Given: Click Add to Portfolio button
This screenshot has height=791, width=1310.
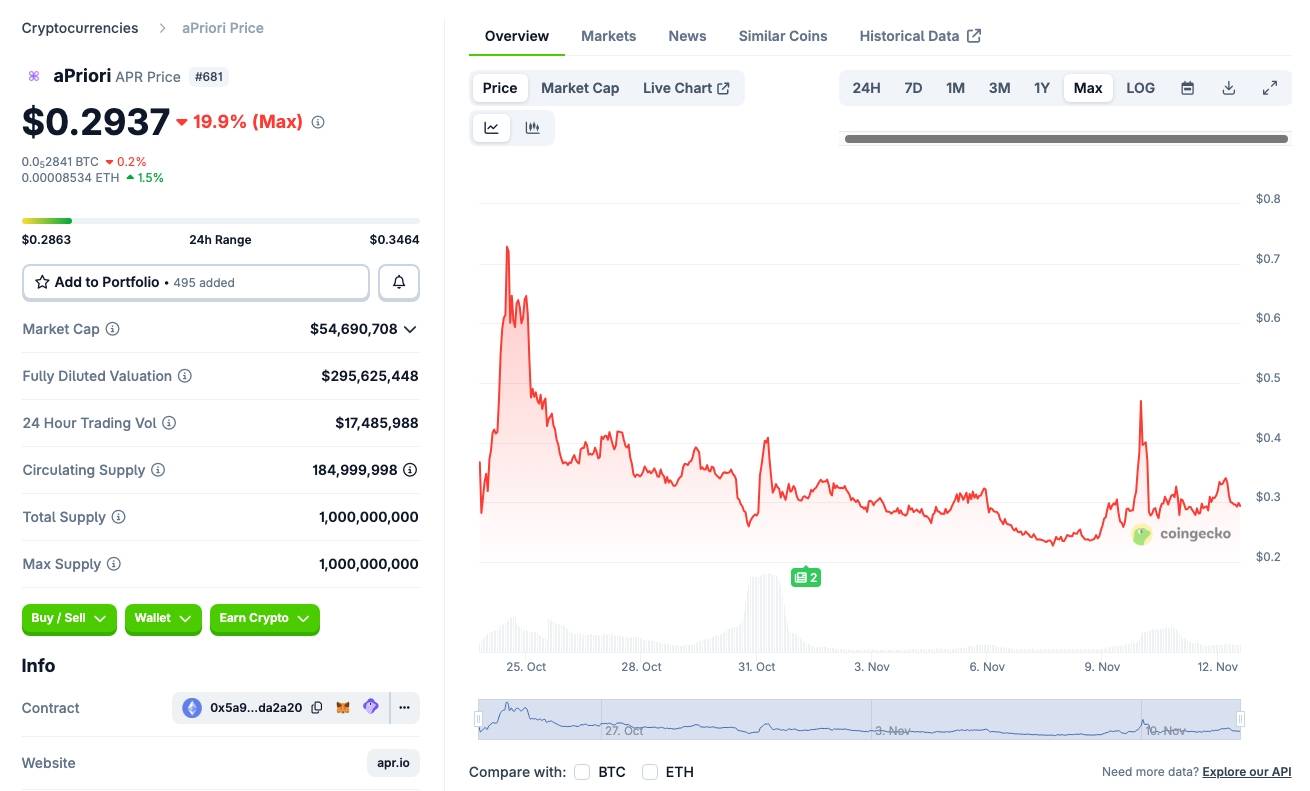Looking at the screenshot, I should click(x=196, y=283).
